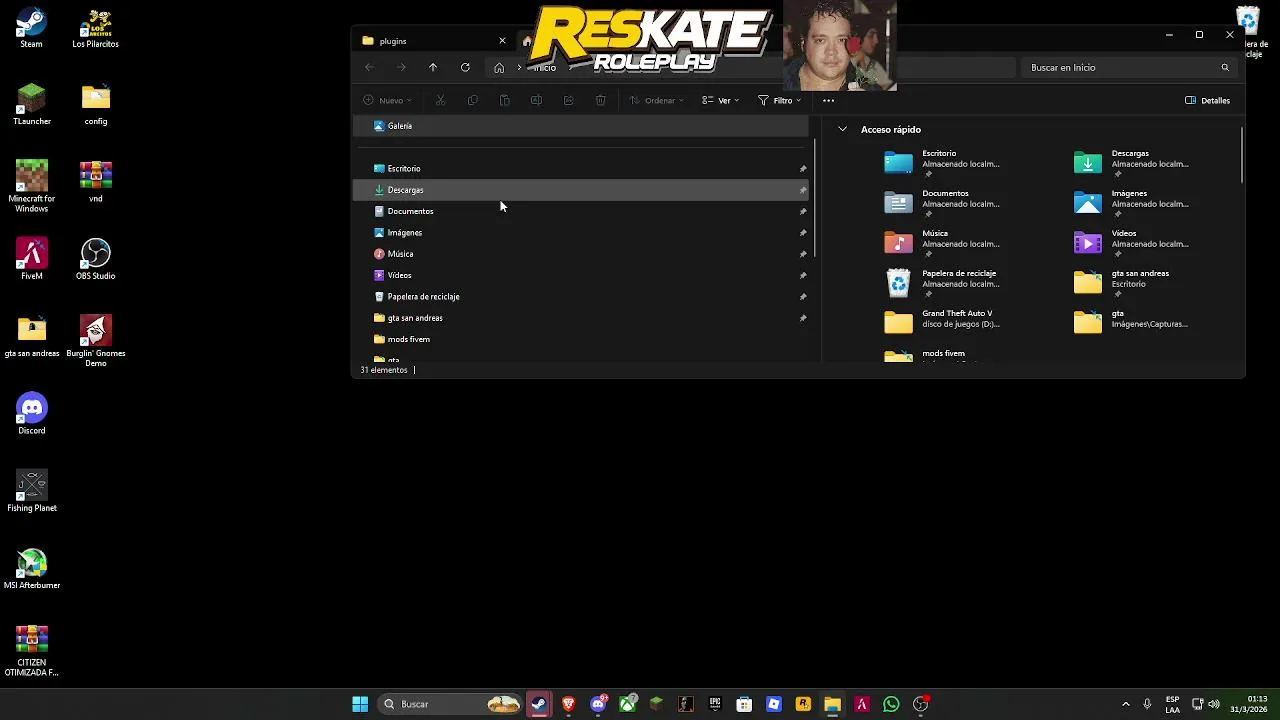The height and width of the screenshot is (720, 1280).
Task: Select Burglin' Gnomes Demo desktop icon
Action: pos(96,341)
